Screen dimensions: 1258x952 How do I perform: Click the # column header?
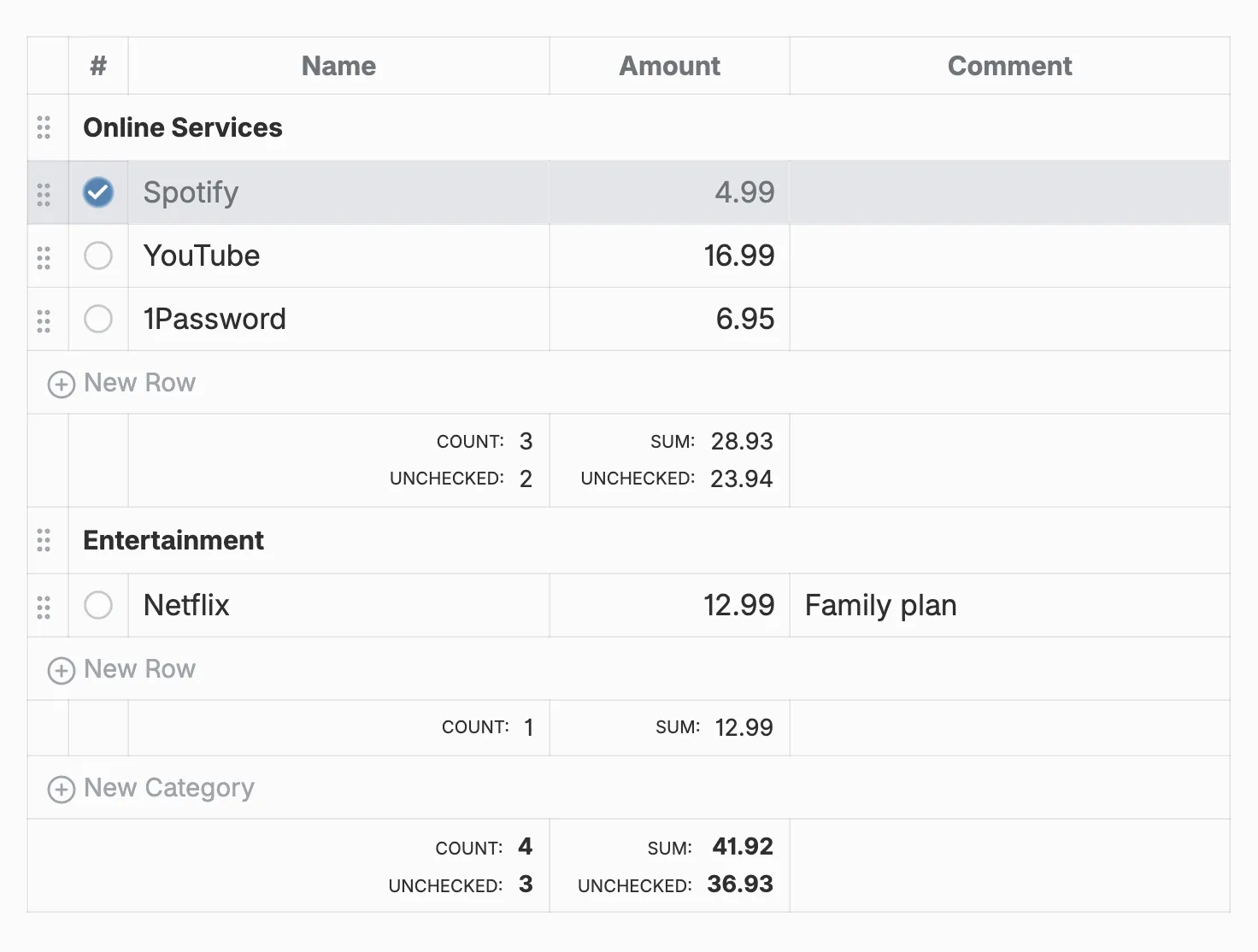[x=98, y=66]
